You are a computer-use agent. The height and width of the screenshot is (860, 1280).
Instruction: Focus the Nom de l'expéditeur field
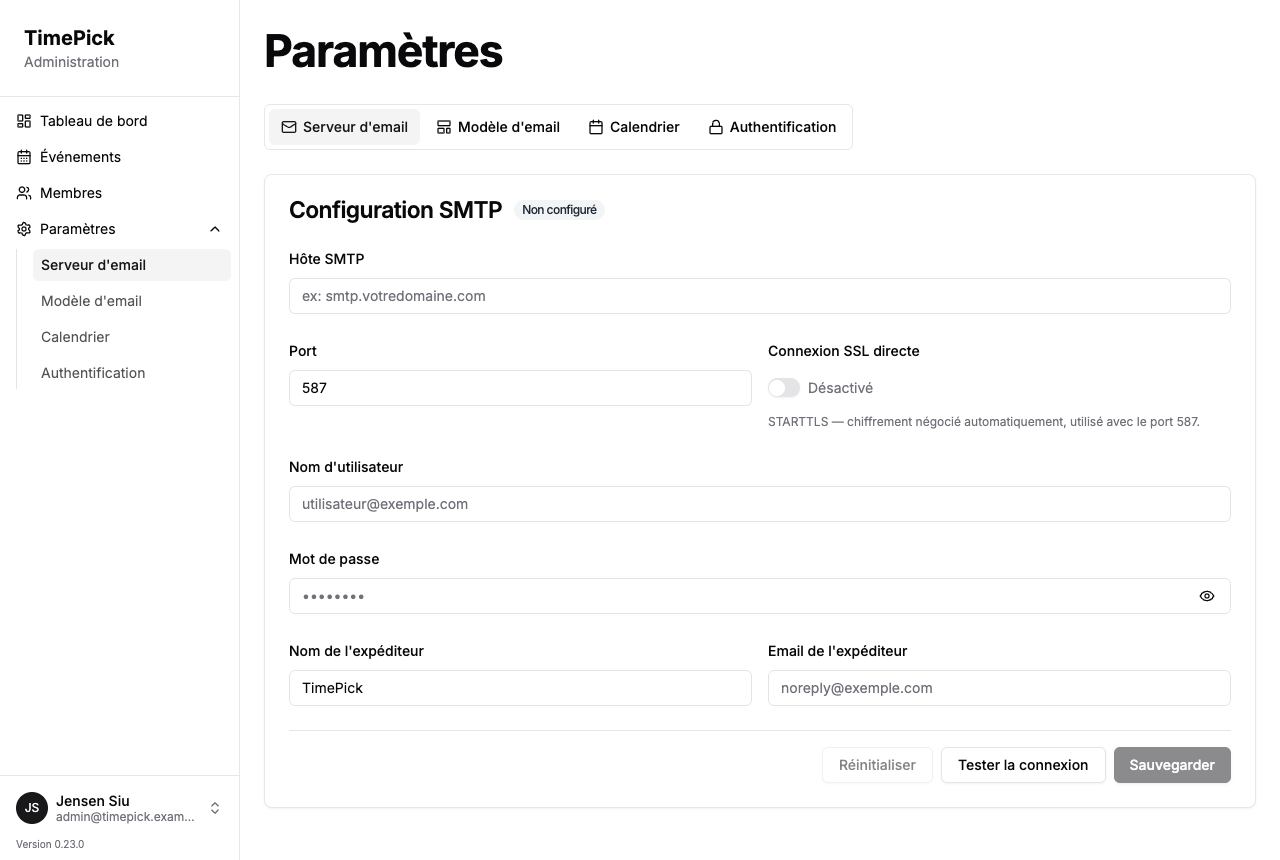coord(520,688)
